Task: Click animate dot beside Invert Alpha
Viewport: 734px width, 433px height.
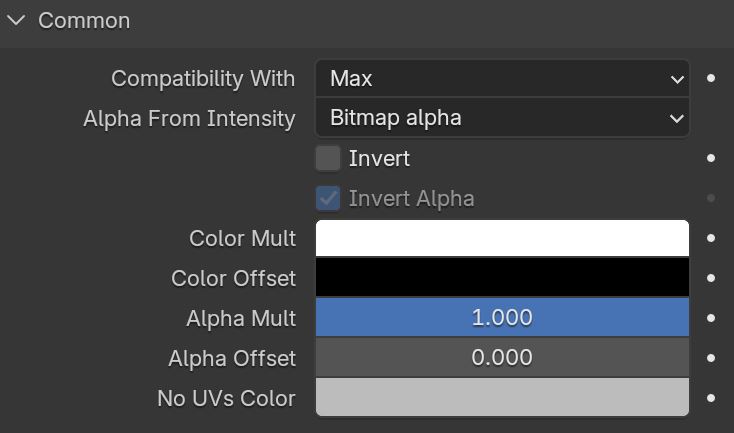Action: pyautogui.click(x=711, y=198)
